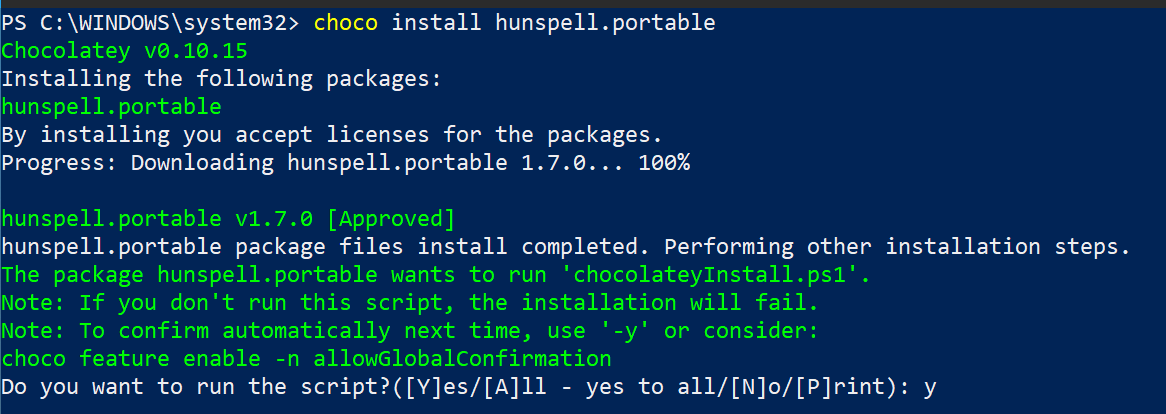Click 'Installing the following packages:' line
Viewport: 1166px width, 414px height.
click(x=222, y=79)
